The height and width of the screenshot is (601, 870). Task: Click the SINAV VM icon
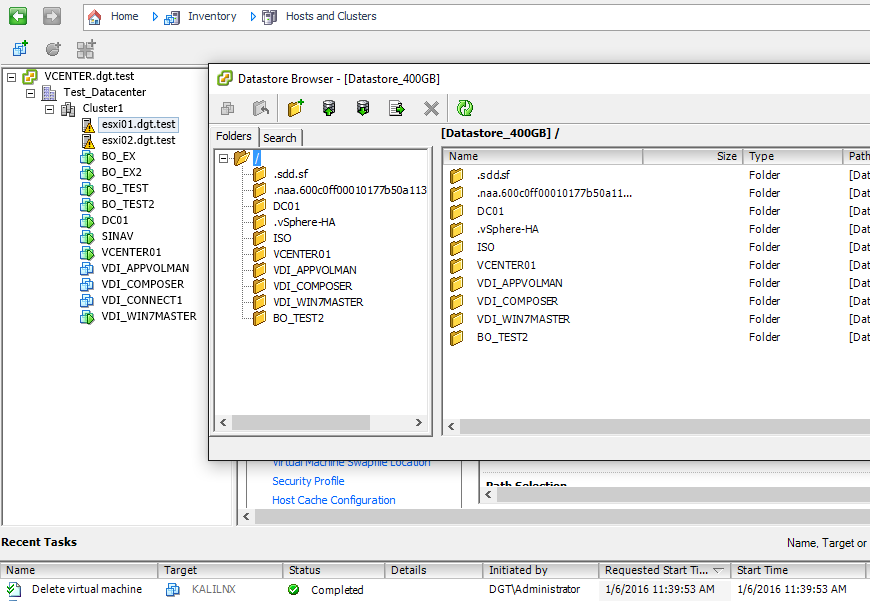pos(87,237)
